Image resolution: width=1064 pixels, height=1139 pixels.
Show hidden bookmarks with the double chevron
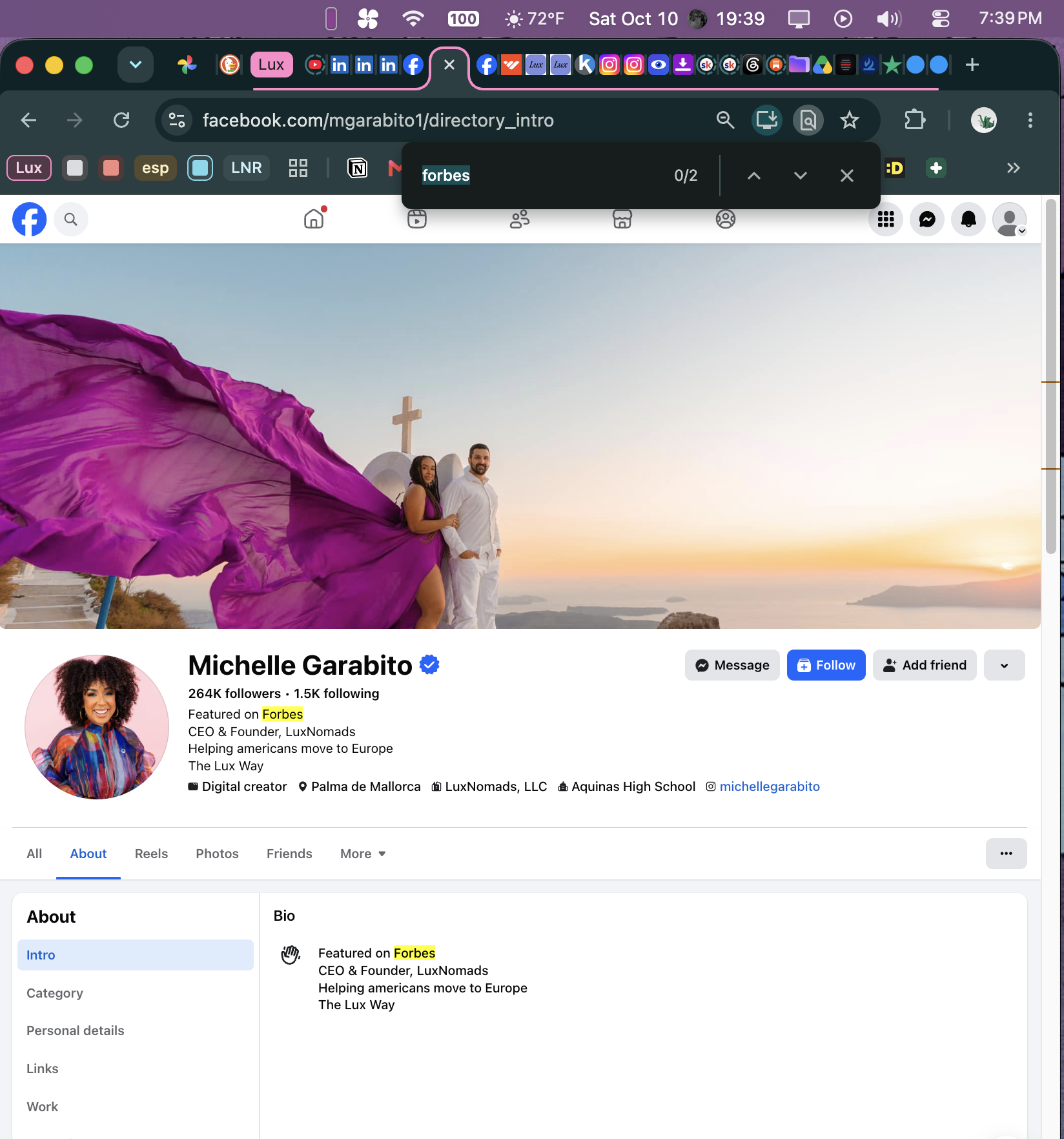tap(1013, 168)
